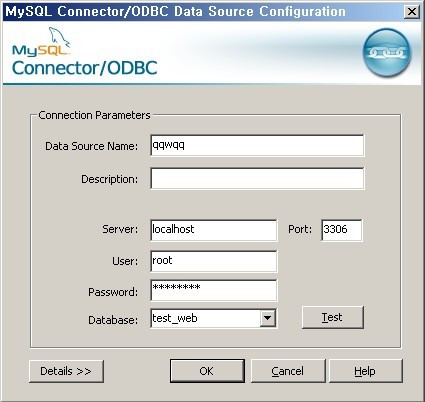Click the Description label

[109, 179]
